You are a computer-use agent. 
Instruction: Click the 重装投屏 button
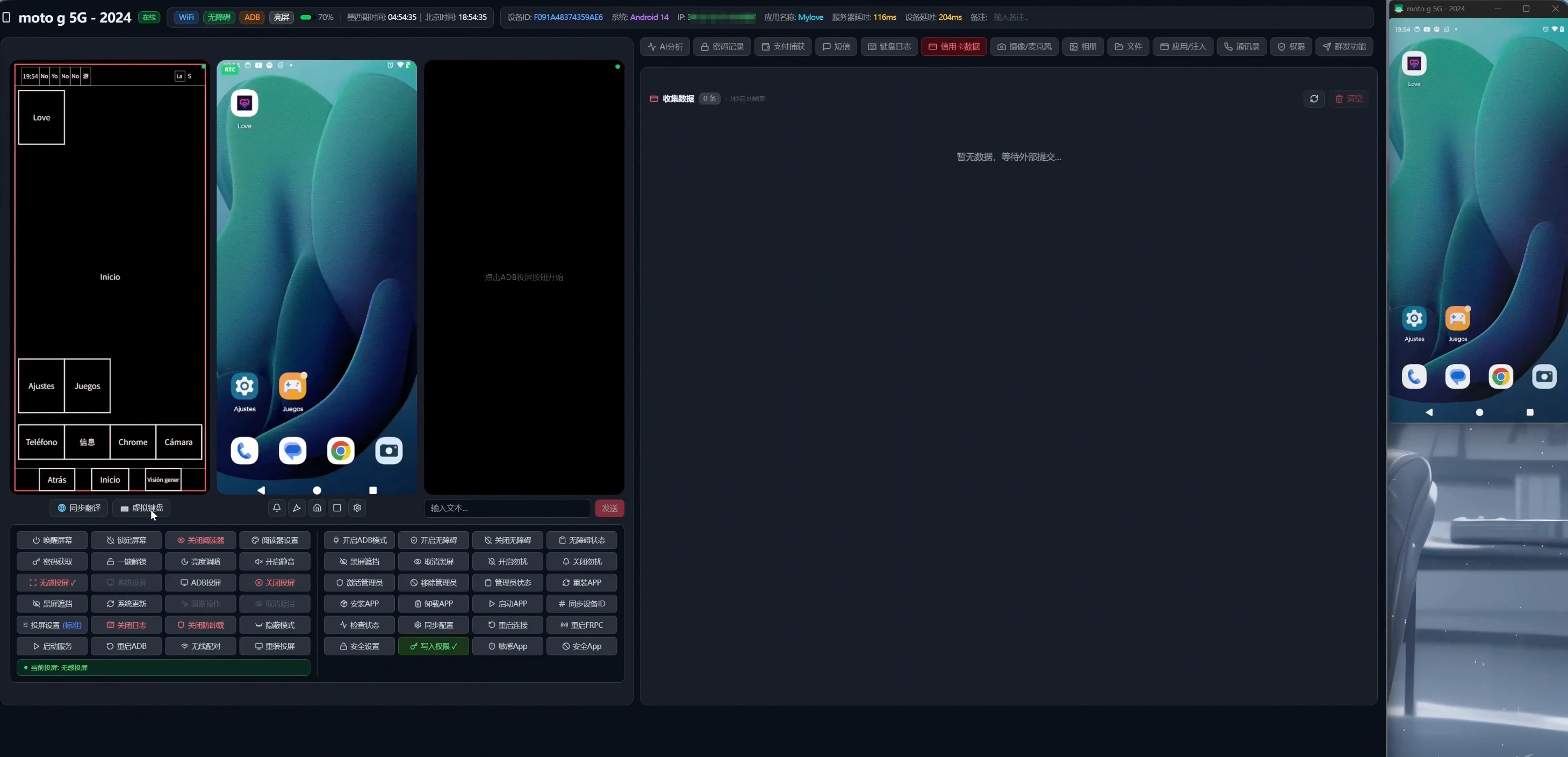[275, 646]
